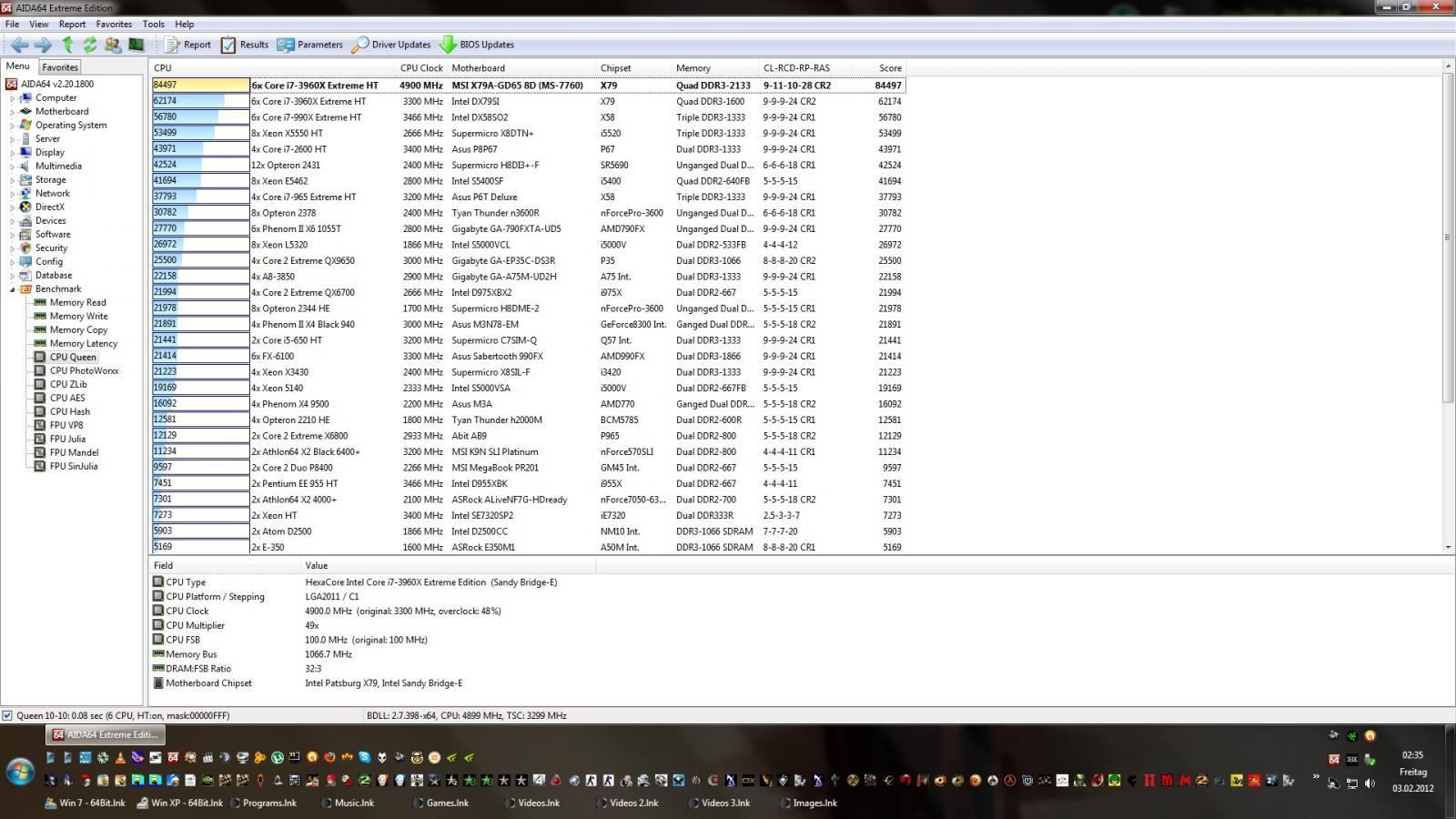
Task: Sort by the Motherboard column header
Action: pos(521,68)
